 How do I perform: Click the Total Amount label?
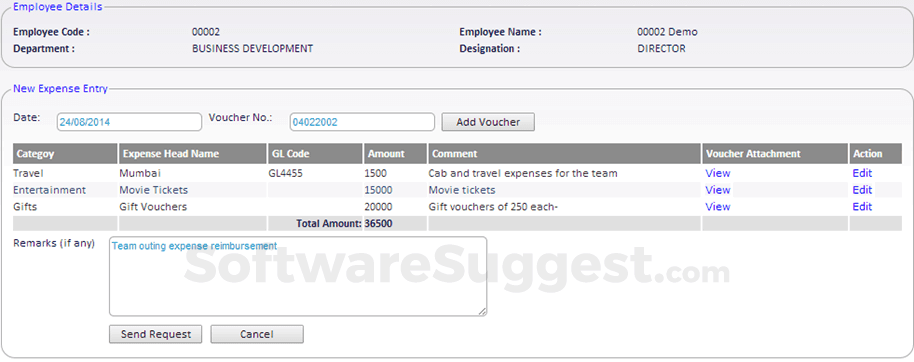(329, 223)
